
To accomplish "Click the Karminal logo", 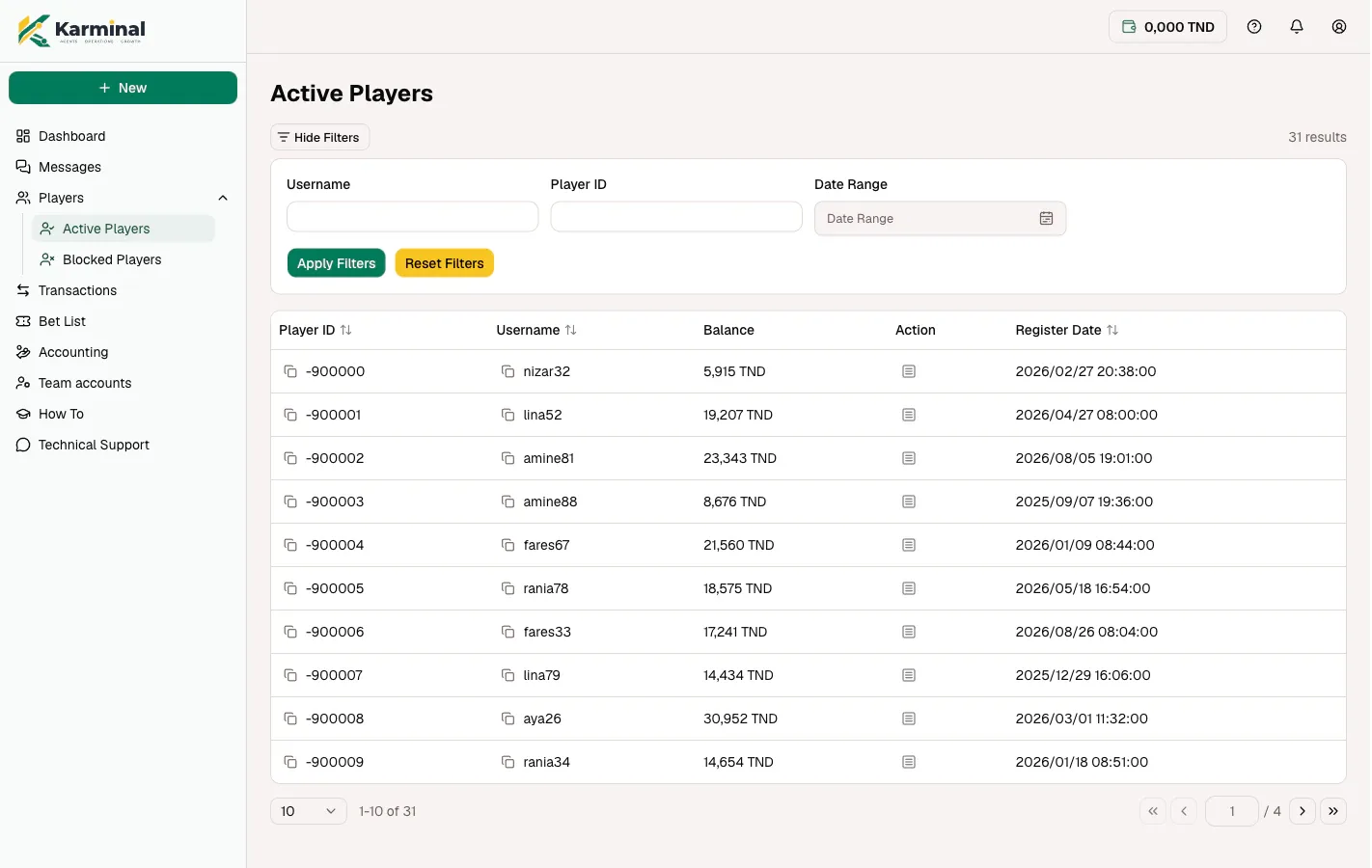I will 82,30.
